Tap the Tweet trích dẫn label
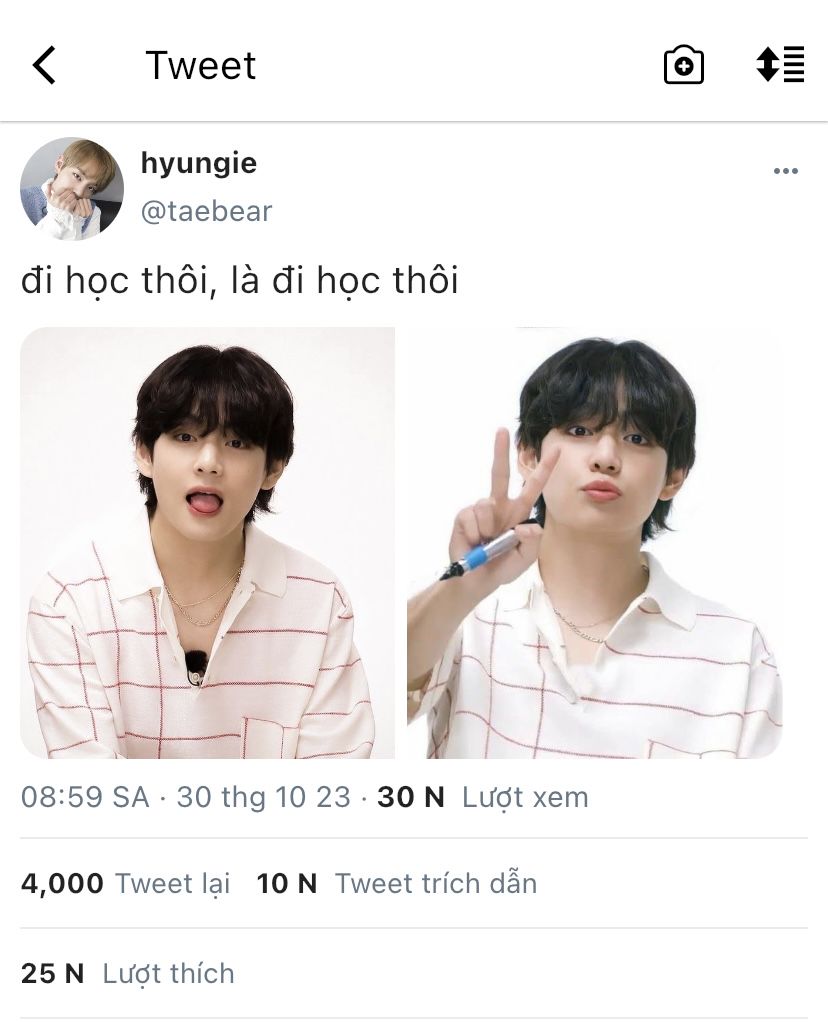This screenshot has width=828, height=1022. pyautogui.click(x=436, y=884)
